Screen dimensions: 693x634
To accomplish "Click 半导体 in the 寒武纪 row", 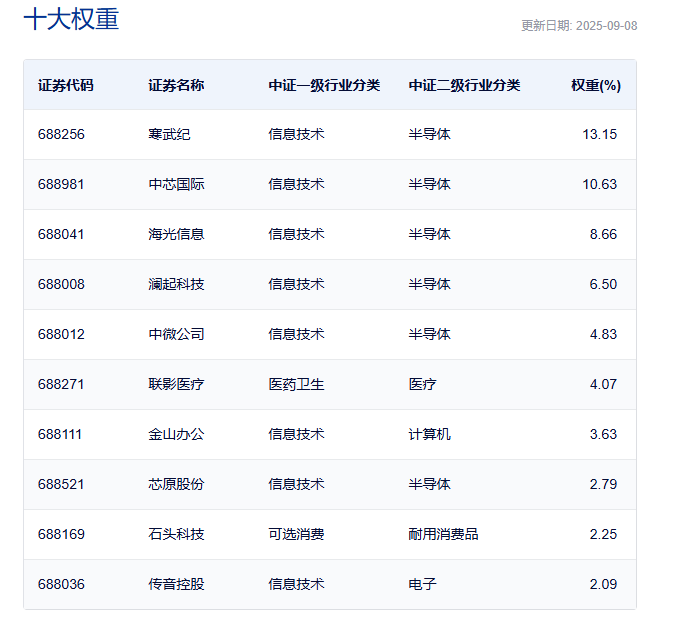I will pyautogui.click(x=430, y=134).
